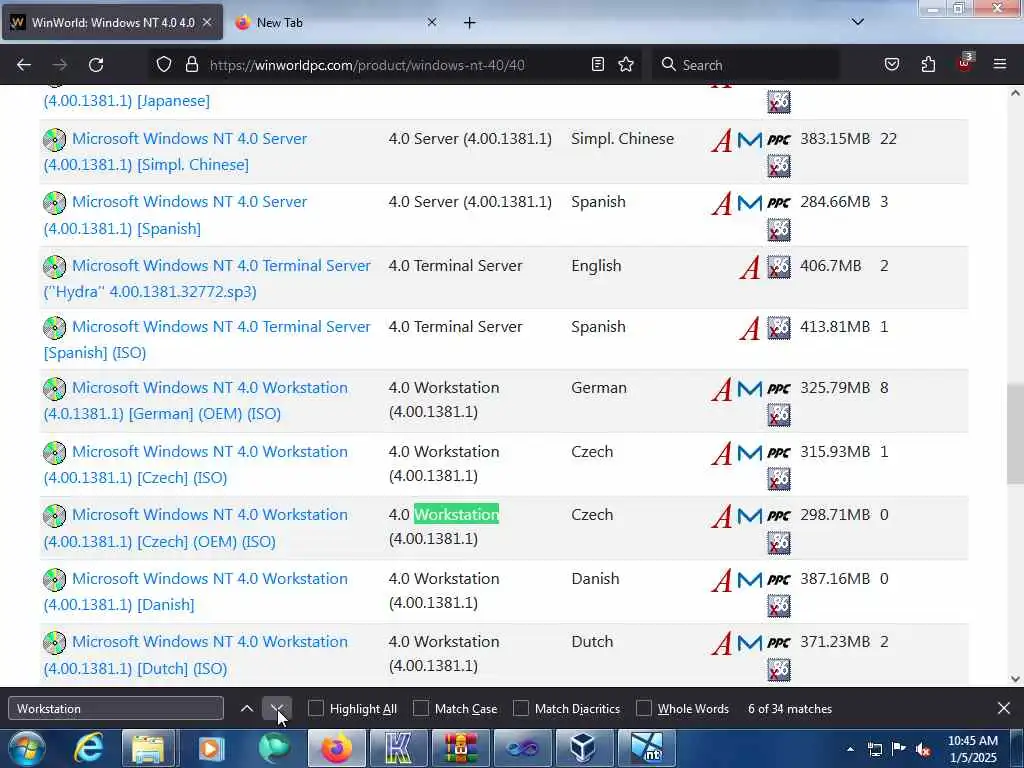Open the taskbar clock and date
The image size is (1024, 768).
(972, 748)
